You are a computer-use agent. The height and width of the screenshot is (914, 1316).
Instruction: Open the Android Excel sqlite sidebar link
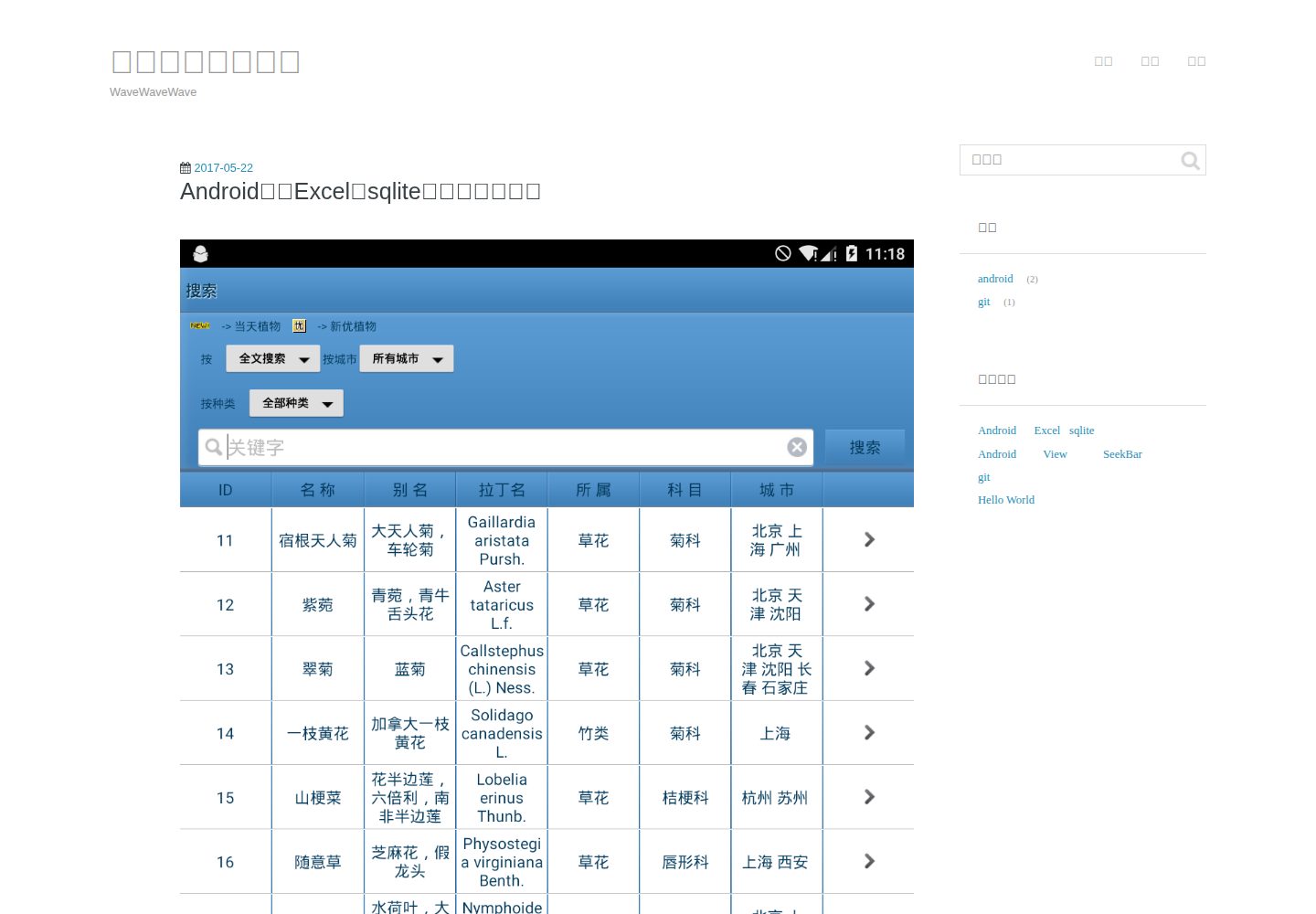1035,430
